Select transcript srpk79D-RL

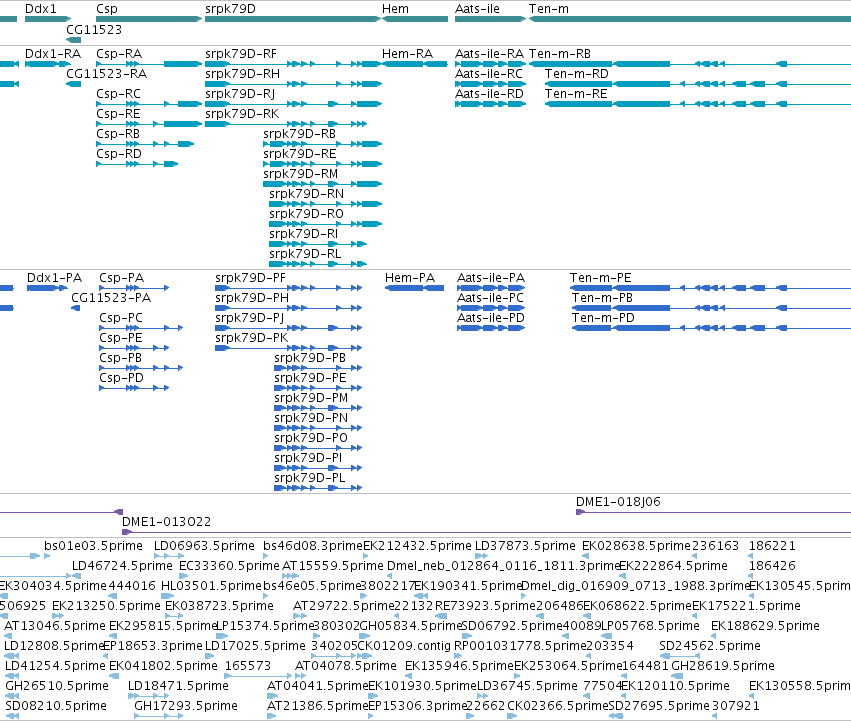coord(305,255)
